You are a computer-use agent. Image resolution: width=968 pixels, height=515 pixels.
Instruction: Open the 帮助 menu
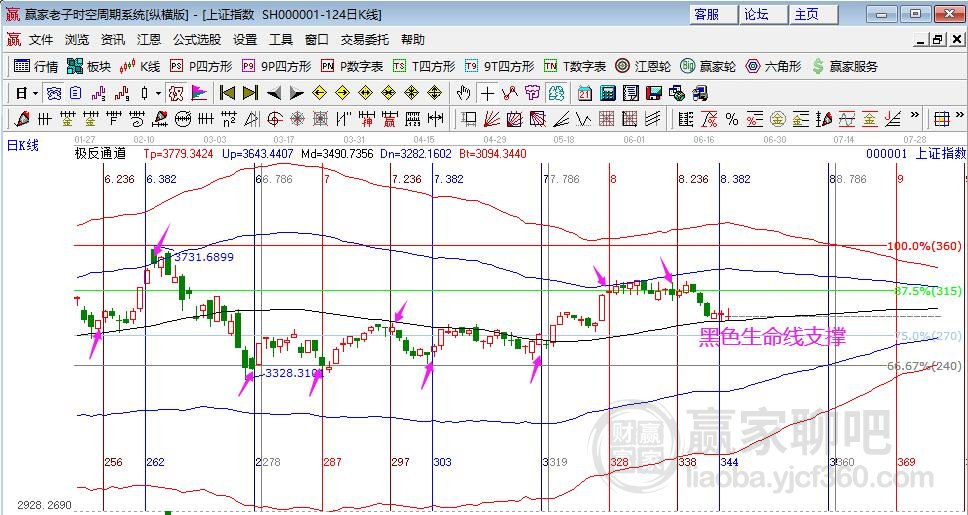click(413, 40)
